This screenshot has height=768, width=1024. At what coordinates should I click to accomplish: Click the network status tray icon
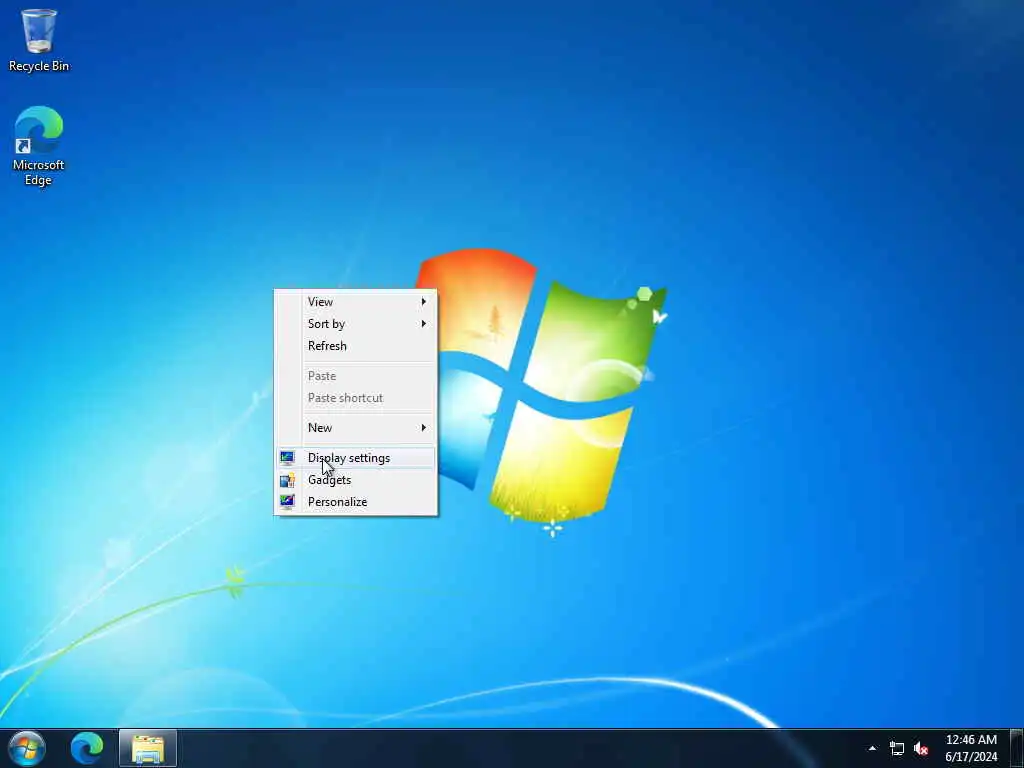click(x=897, y=748)
